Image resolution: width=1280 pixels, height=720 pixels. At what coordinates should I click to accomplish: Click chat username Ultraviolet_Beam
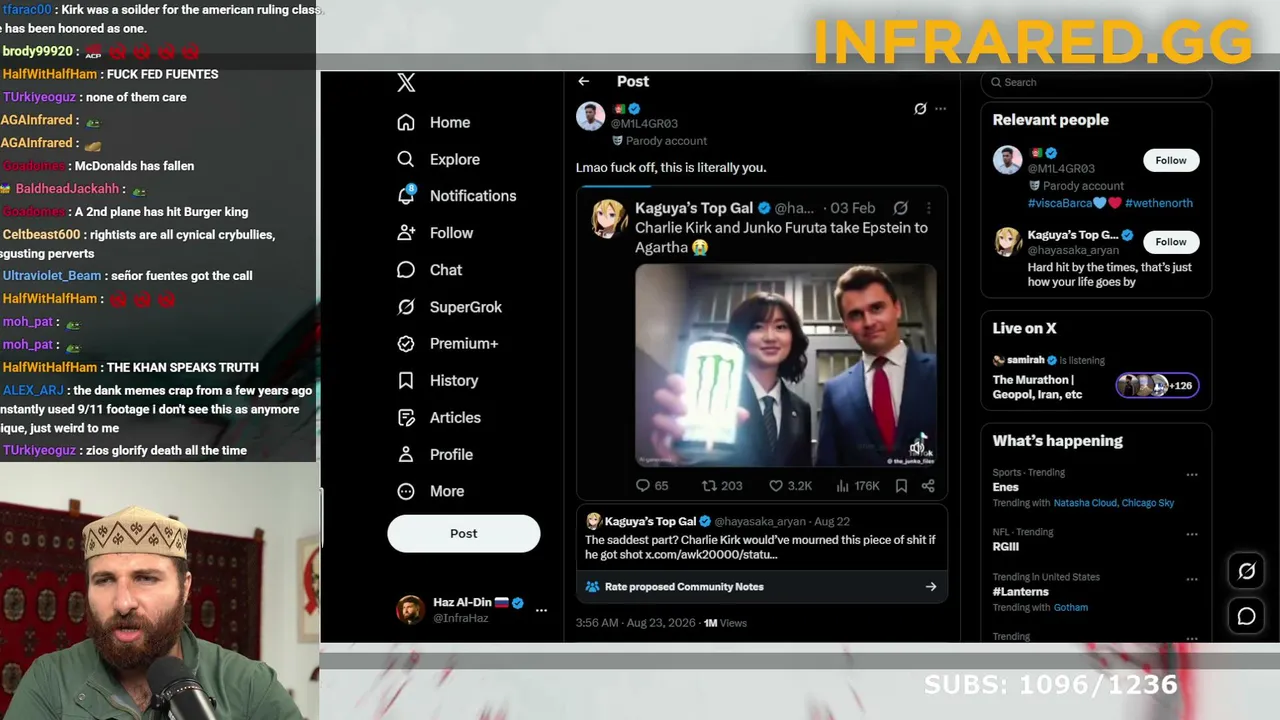52,276
